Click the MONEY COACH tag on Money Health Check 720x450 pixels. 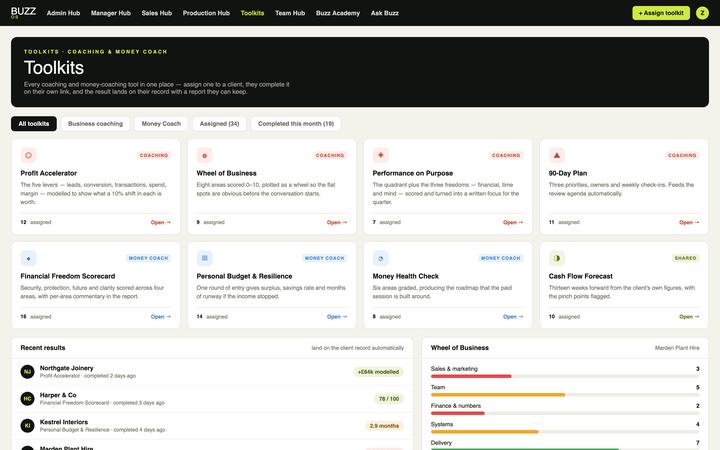[x=501, y=258]
